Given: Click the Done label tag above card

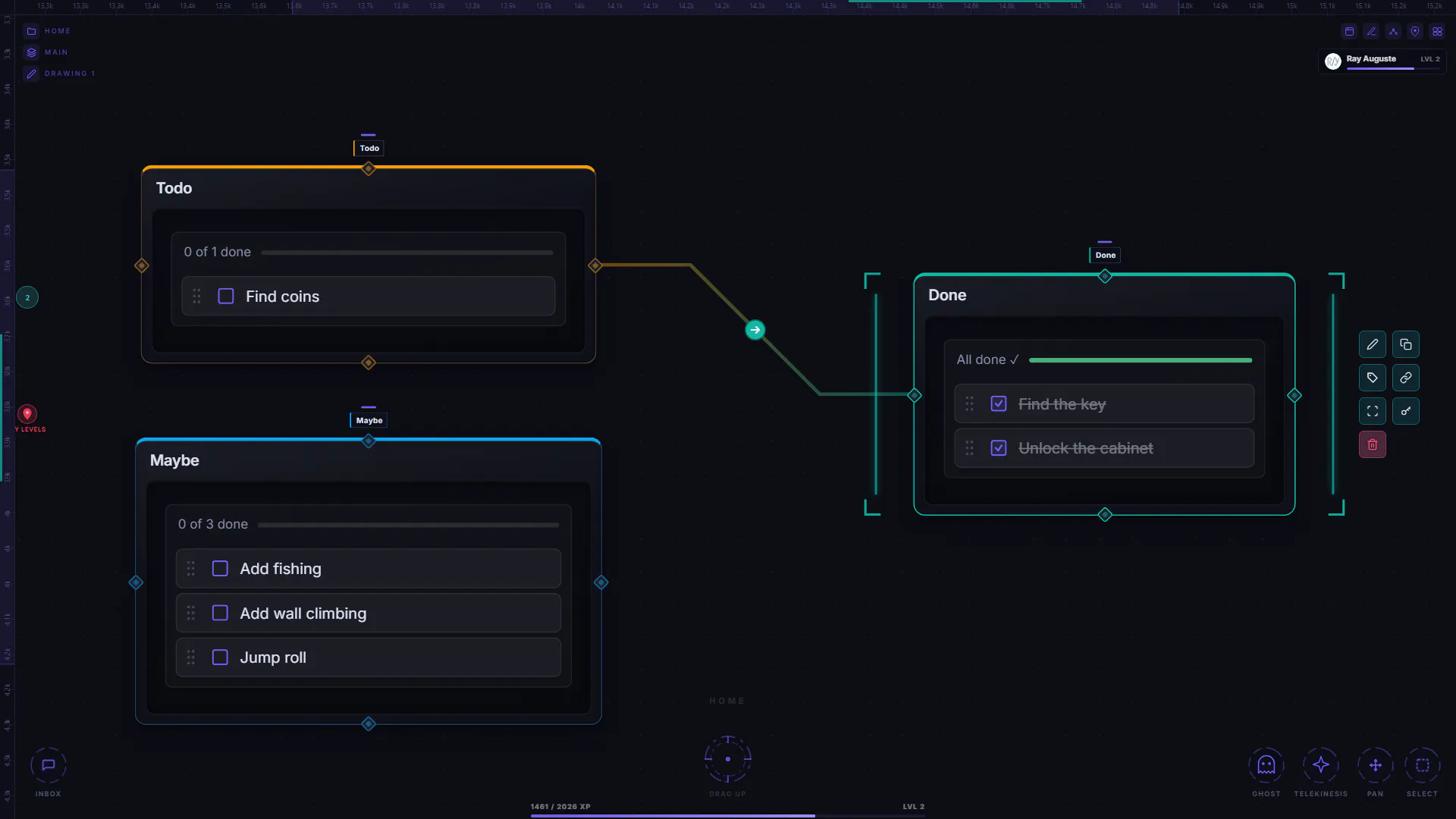Looking at the screenshot, I should pos(1105,255).
